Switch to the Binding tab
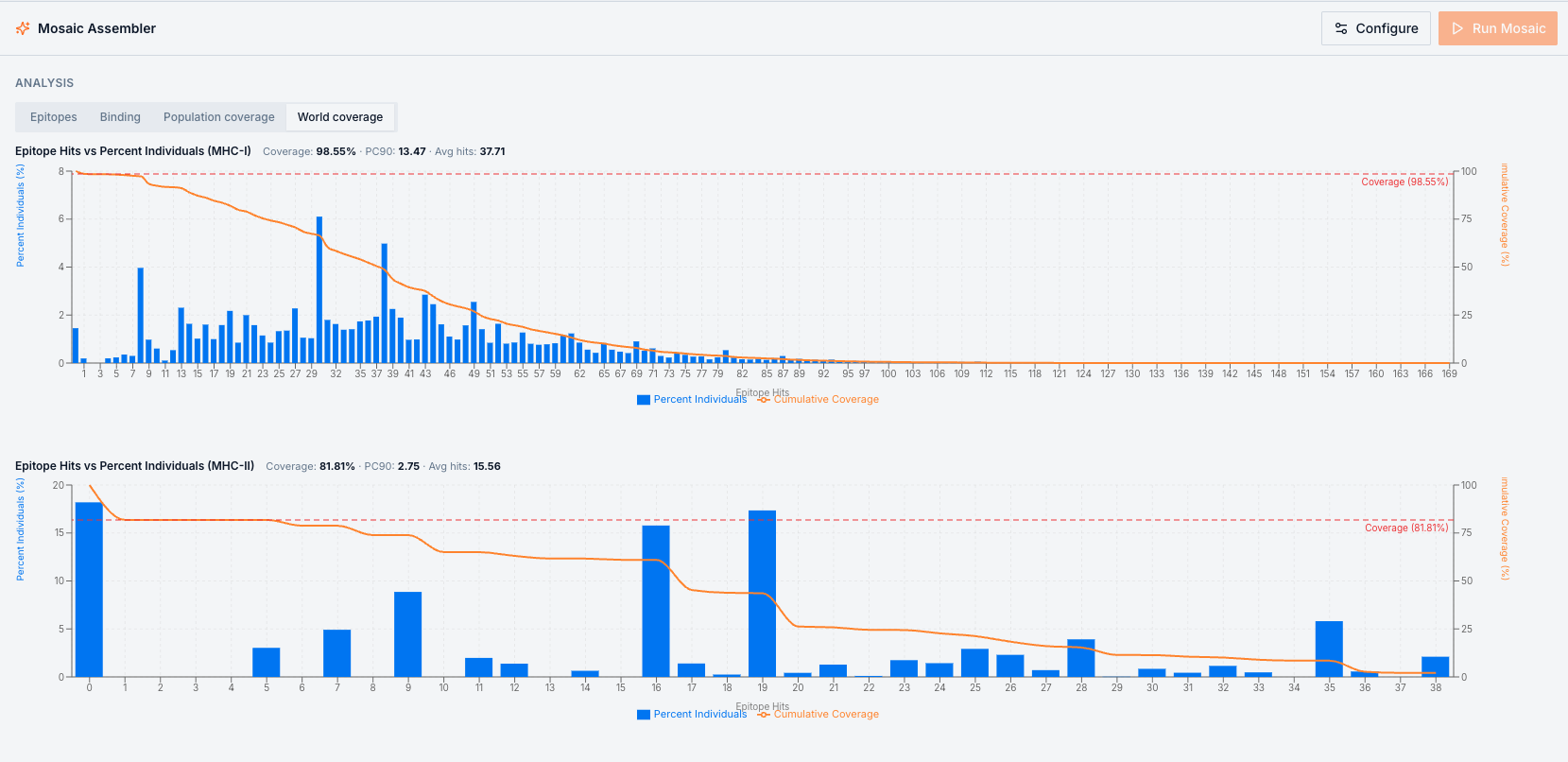This screenshot has height=762, width=1568. [120, 117]
